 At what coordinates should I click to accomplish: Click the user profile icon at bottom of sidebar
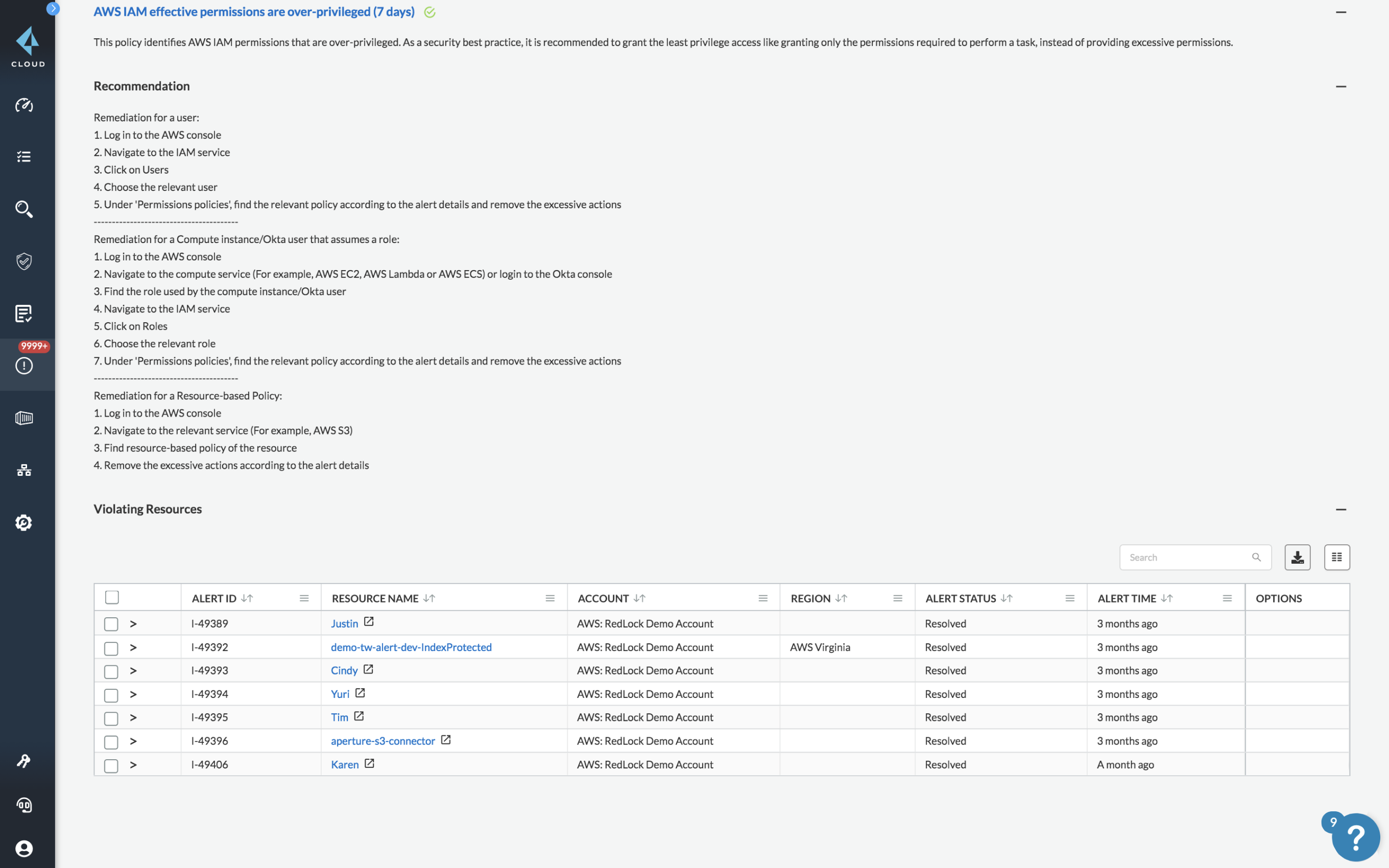(x=24, y=848)
